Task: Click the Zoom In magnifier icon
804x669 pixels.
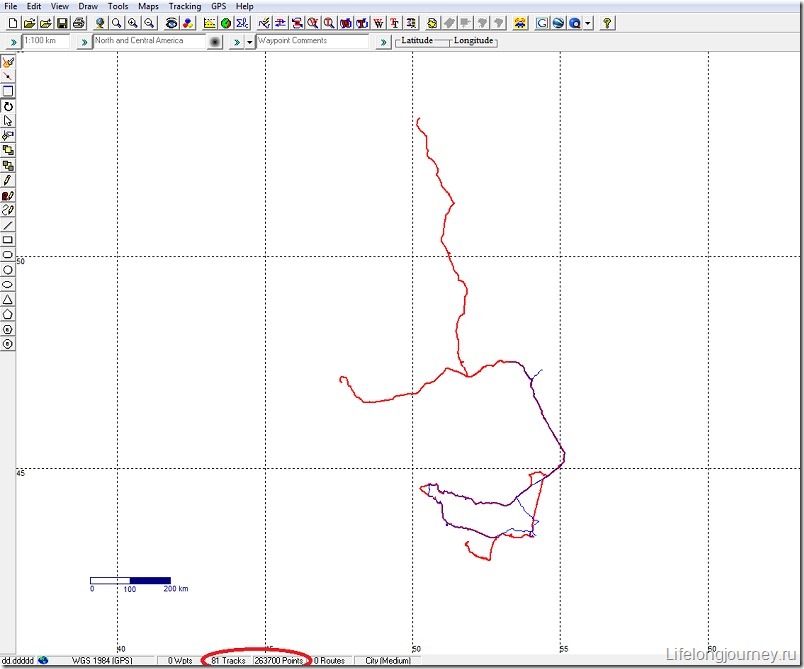Action: (132, 22)
